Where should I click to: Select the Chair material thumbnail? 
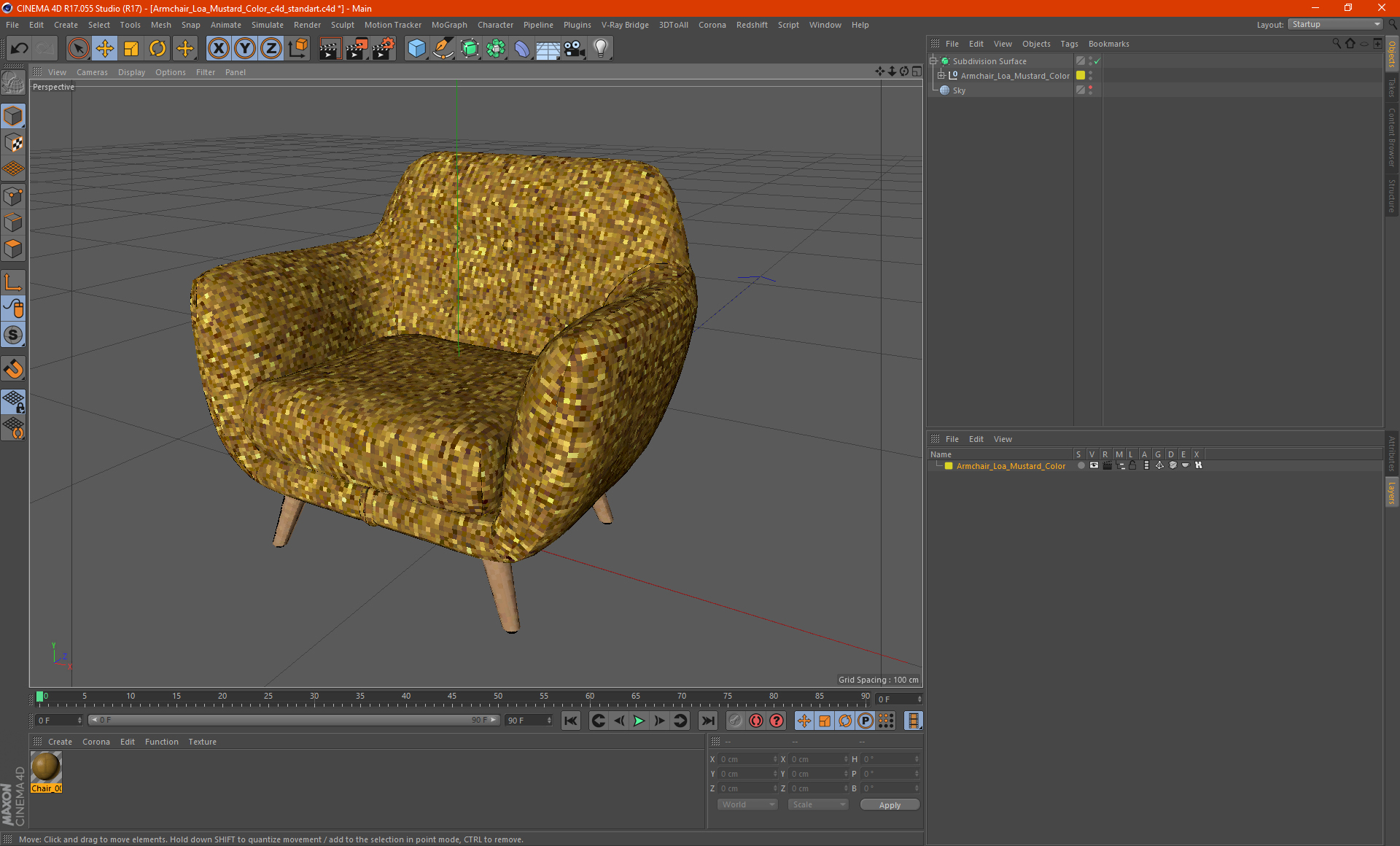pyautogui.click(x=46, y=768)
